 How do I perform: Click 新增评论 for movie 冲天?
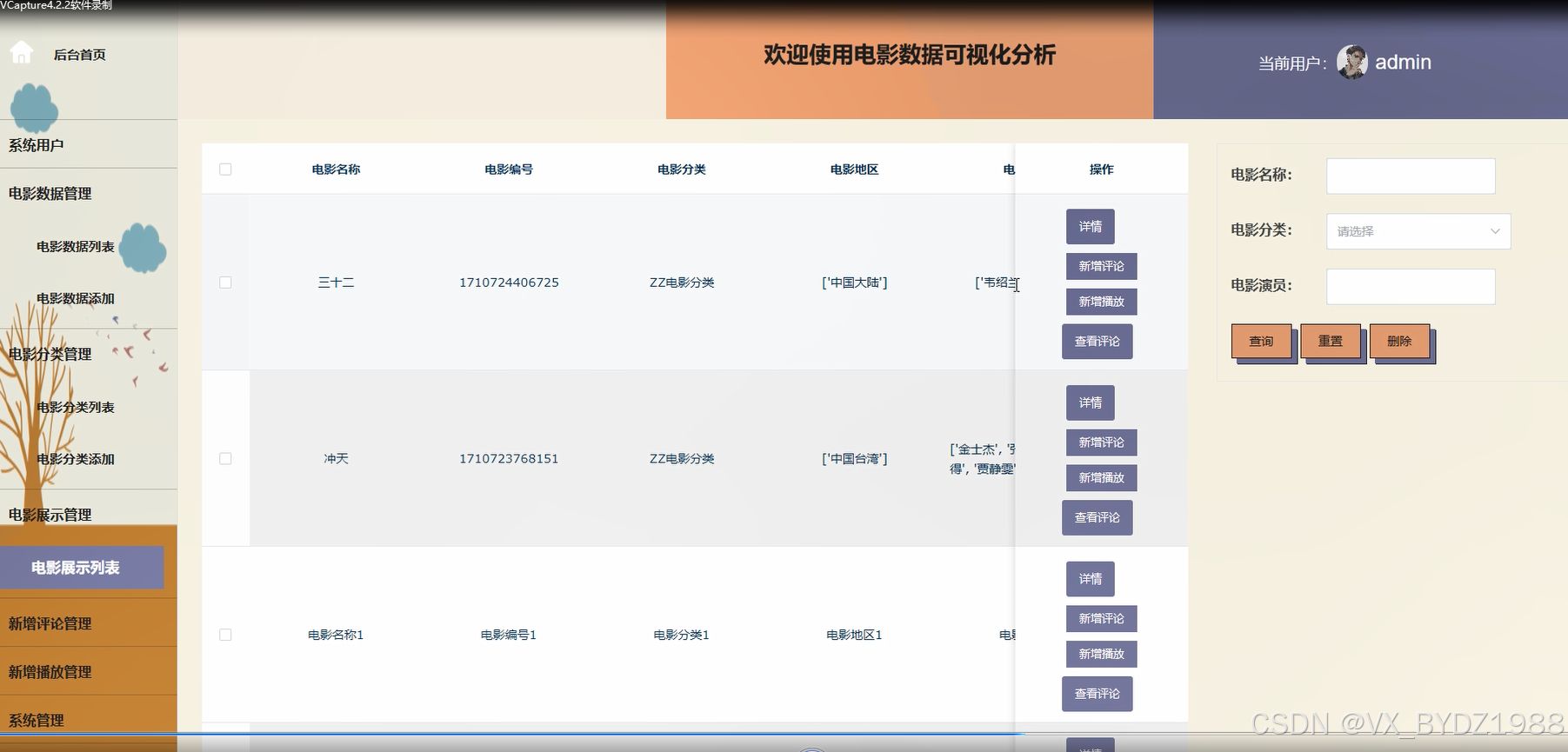1101,443
